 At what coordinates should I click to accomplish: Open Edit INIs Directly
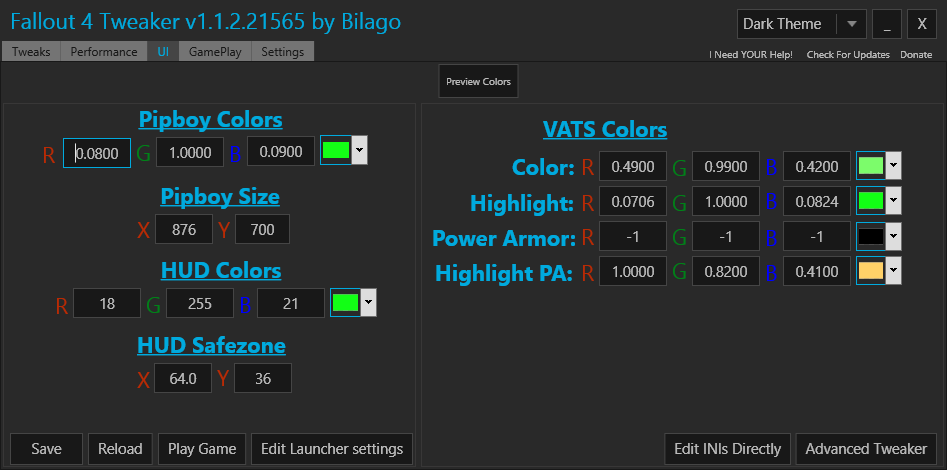pos(728,449)
